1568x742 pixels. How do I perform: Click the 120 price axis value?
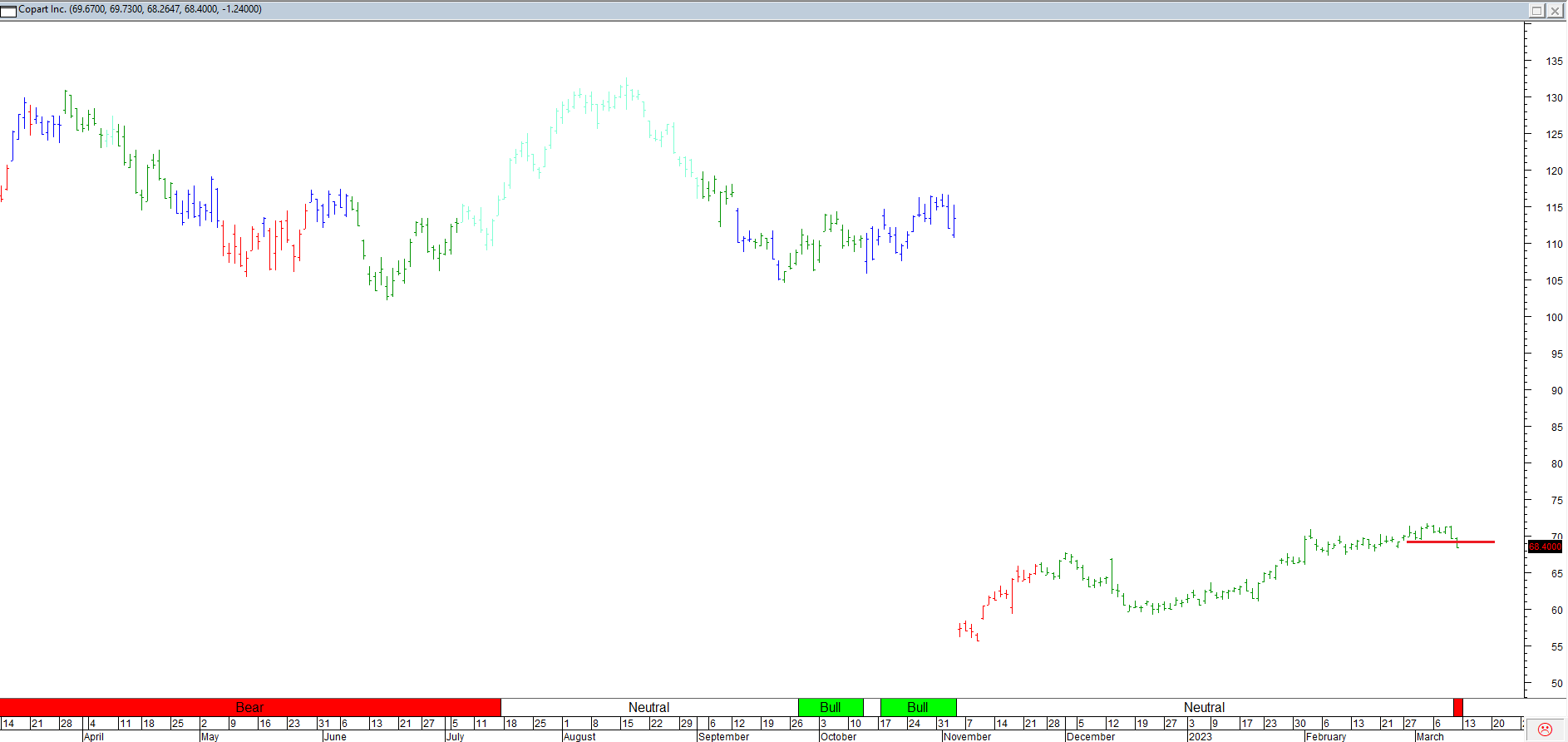[x=1554, y=171]
